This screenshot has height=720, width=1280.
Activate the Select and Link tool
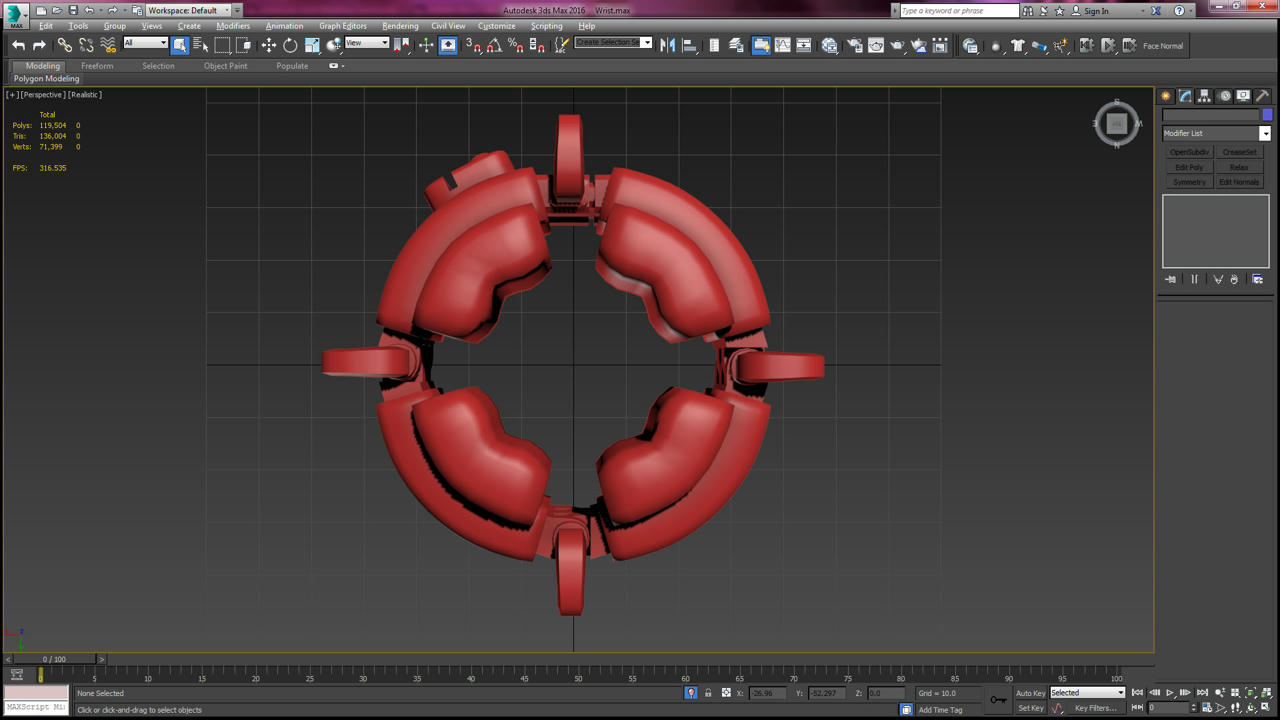coord(65,45)
